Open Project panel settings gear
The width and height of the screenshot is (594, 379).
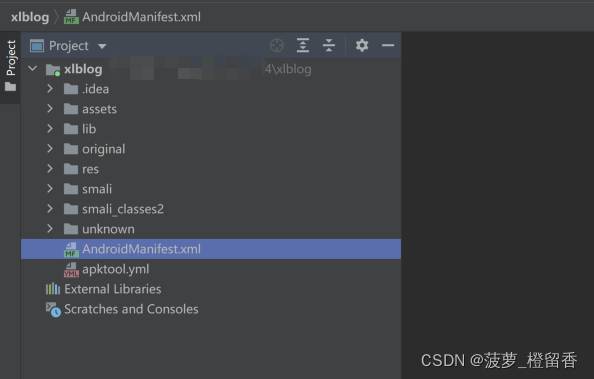point(362,45)
